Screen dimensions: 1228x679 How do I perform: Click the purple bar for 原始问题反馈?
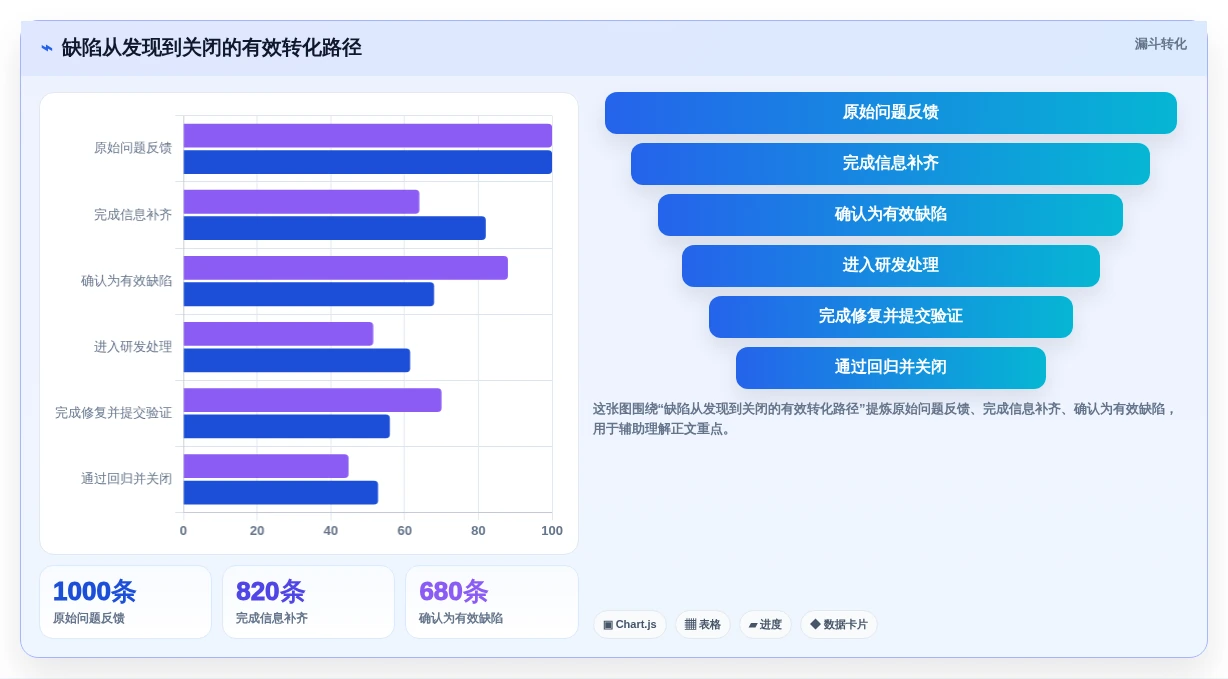click(x=367, y=135)
